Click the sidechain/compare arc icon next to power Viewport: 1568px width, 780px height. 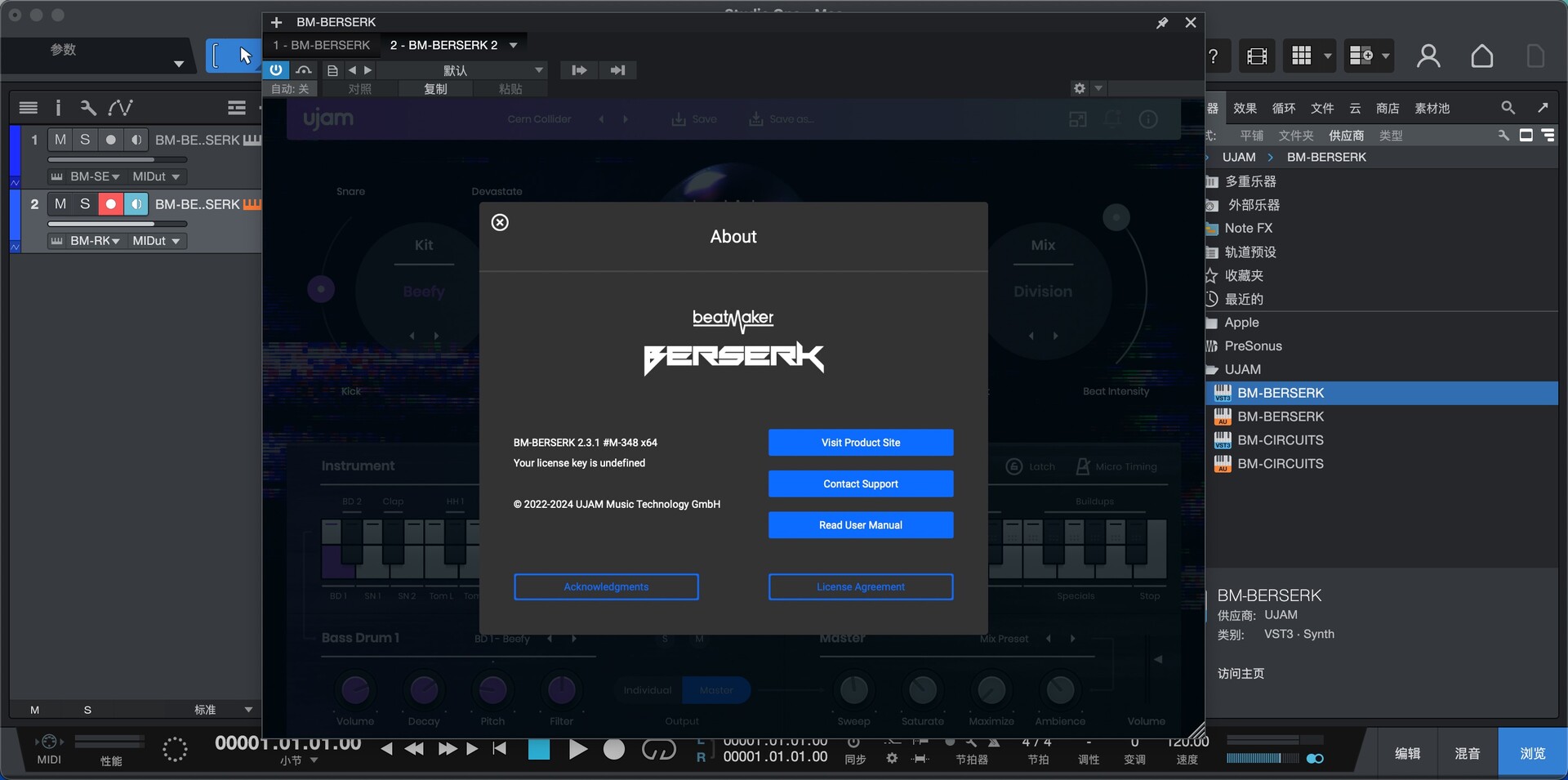pyautogui.click(x=304, y=70)
